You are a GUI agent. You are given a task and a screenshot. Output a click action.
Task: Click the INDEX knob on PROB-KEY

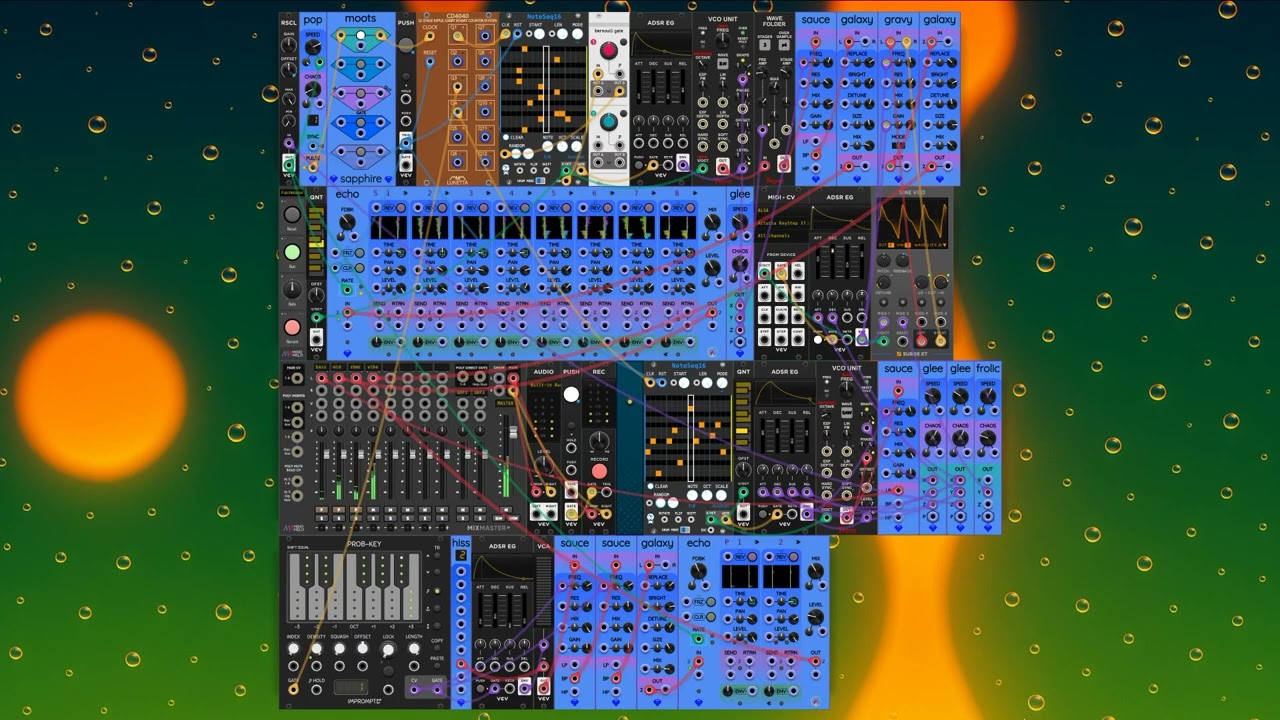294,649
